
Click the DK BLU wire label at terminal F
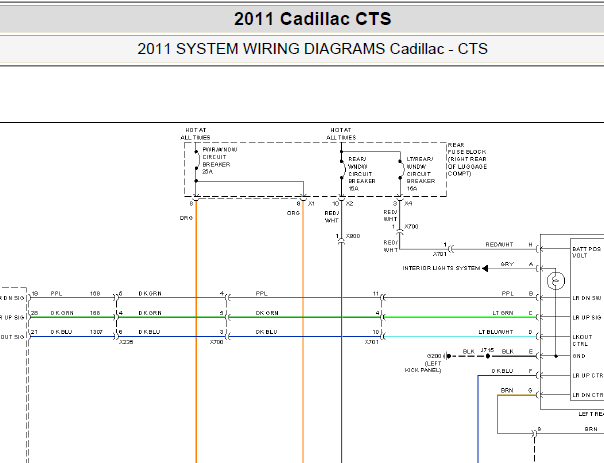point(502,371)
